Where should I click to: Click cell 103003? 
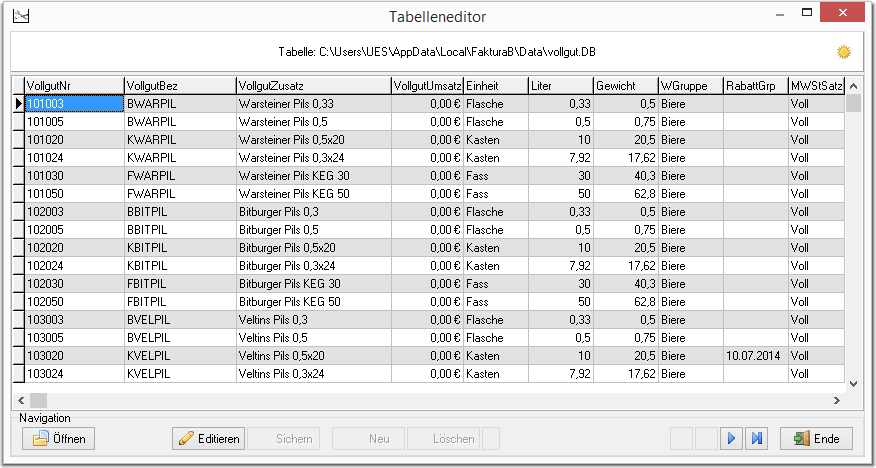[75, 320]
